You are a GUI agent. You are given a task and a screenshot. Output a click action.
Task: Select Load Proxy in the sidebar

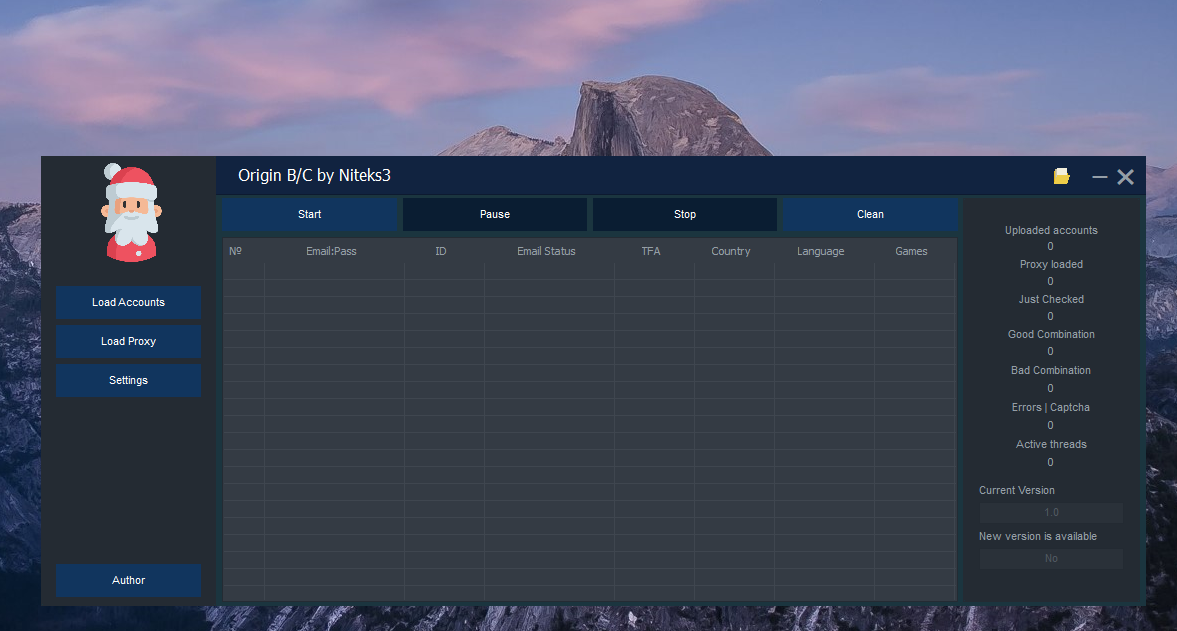pyautogui.click(x=128, y=341)
